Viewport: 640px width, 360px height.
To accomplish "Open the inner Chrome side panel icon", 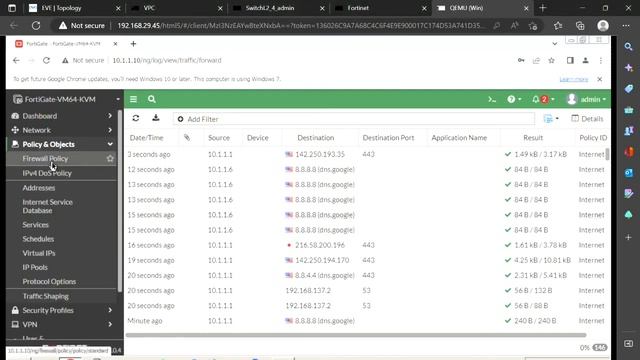I will click(x=570, y=60).
